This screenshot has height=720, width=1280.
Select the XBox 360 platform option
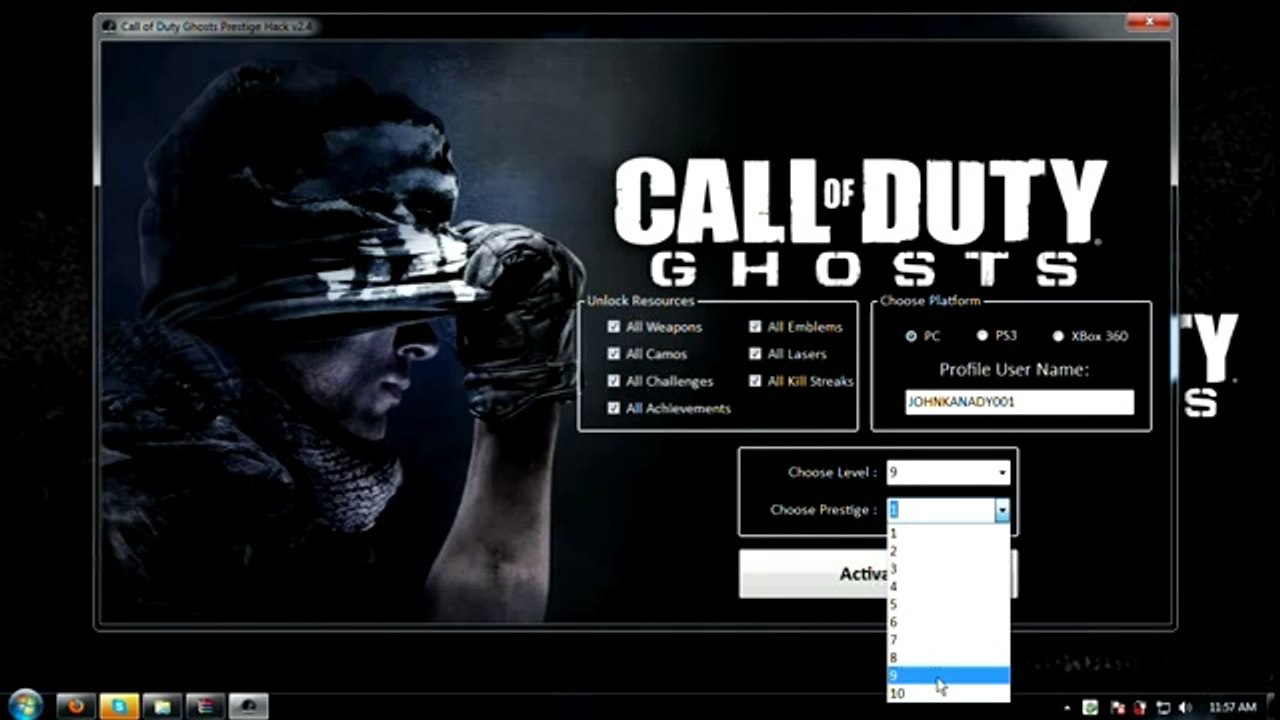1058,336
